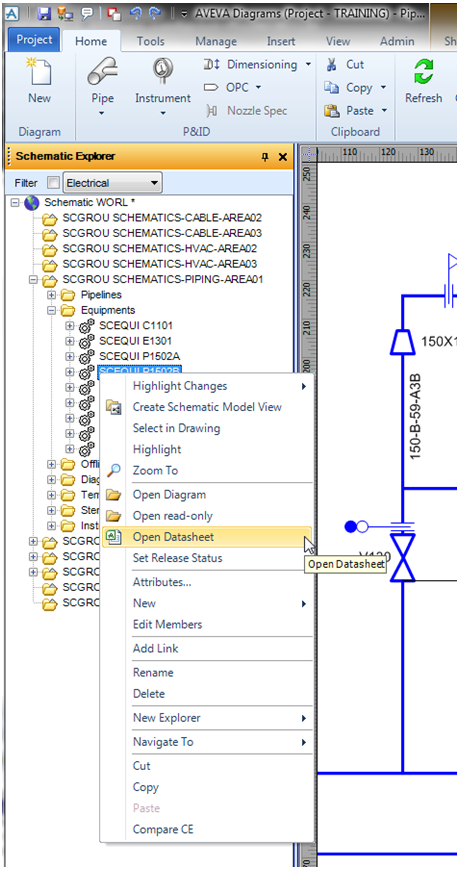461x869 pixels.
Task: Click the Redo arrow icon
Action: 155,14
